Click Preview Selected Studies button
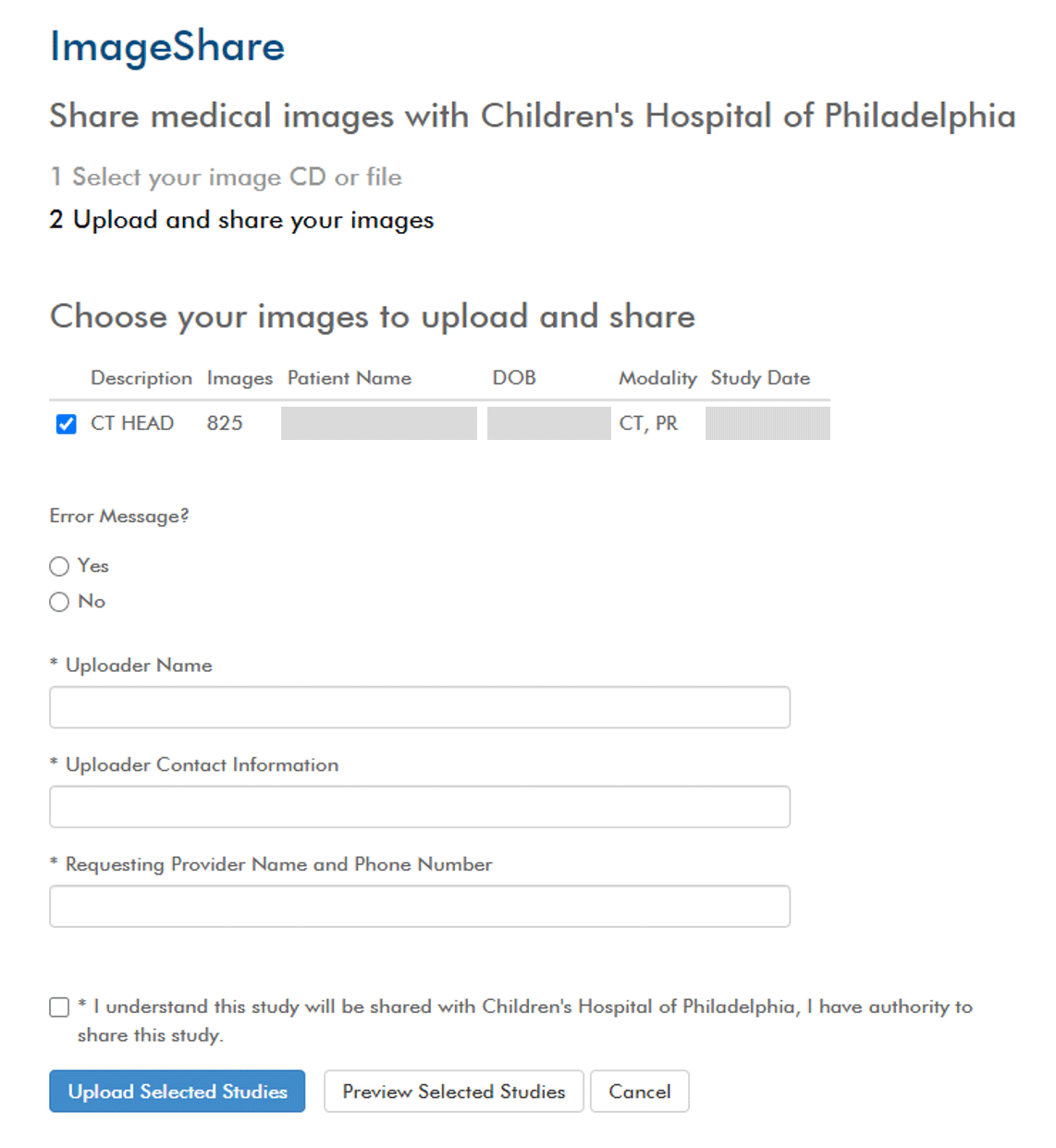The height and width of the screenshot is (1148, 1056). [x=453, y=1092]
